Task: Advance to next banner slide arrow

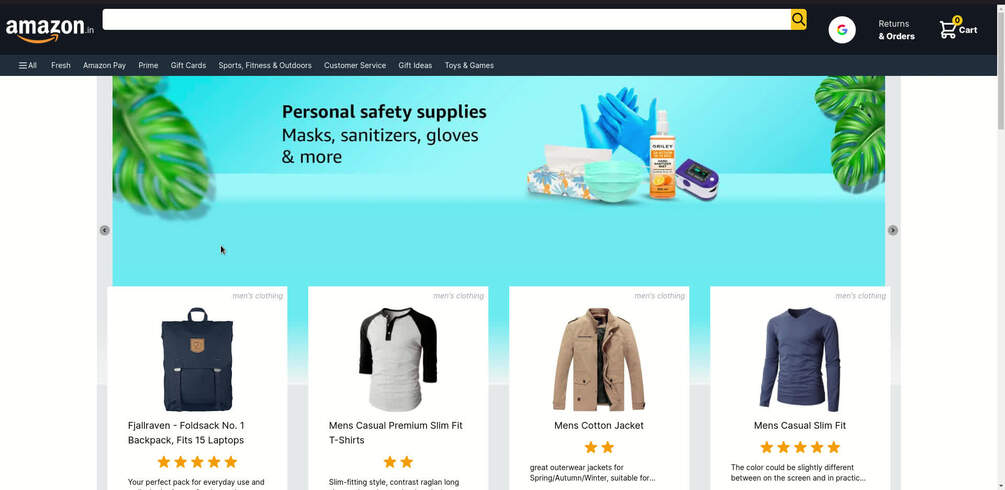Action: coord(892,230)
